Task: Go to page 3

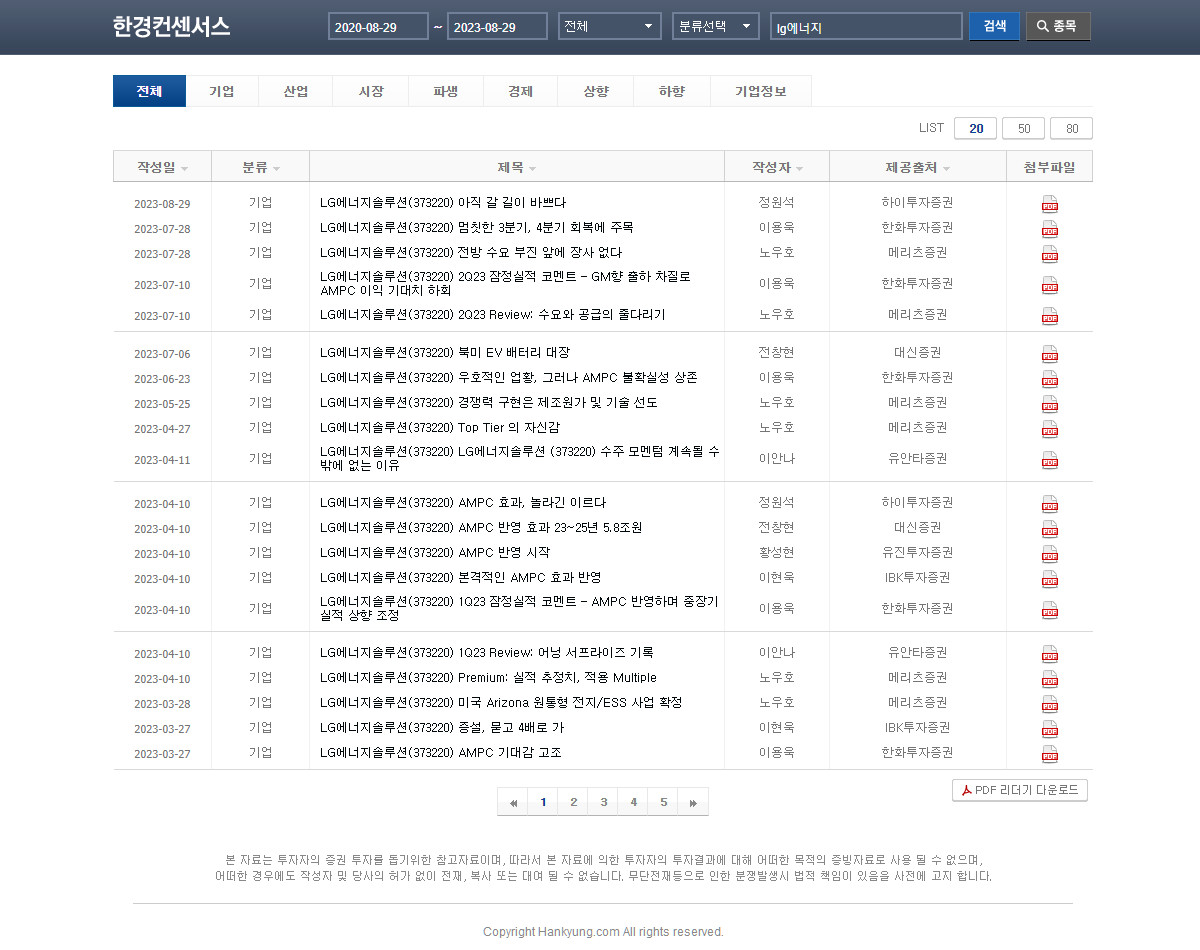Action: tap(603, 802)
